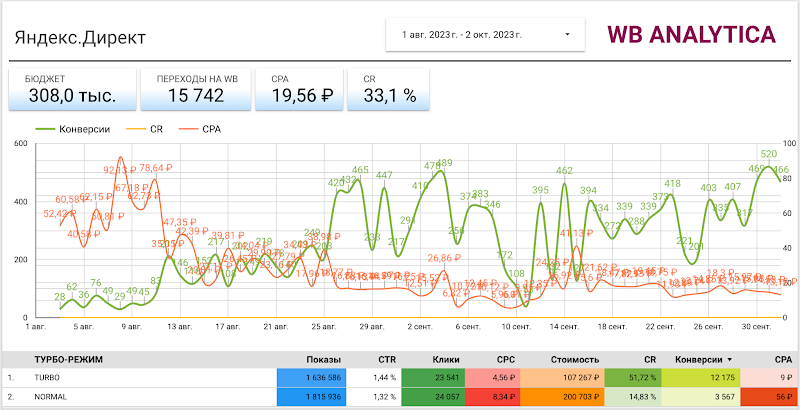Sort table by Показы column
This screenshot has width=800, height=410.
(x=324, y=359)
